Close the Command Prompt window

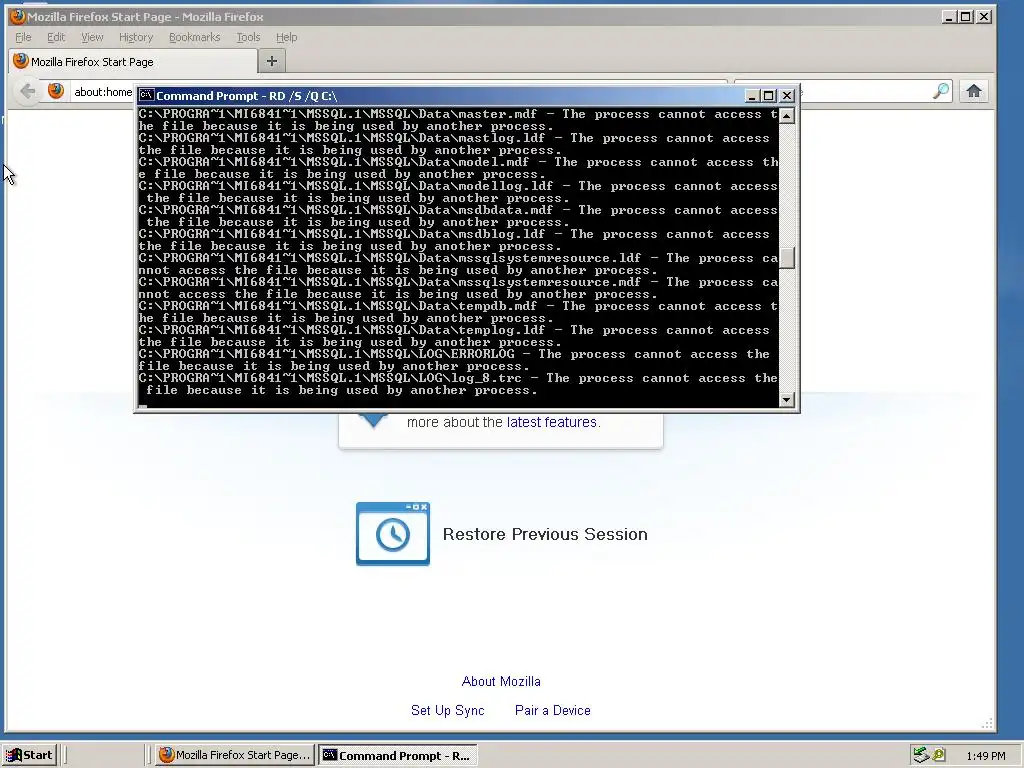tap(787, 96)
